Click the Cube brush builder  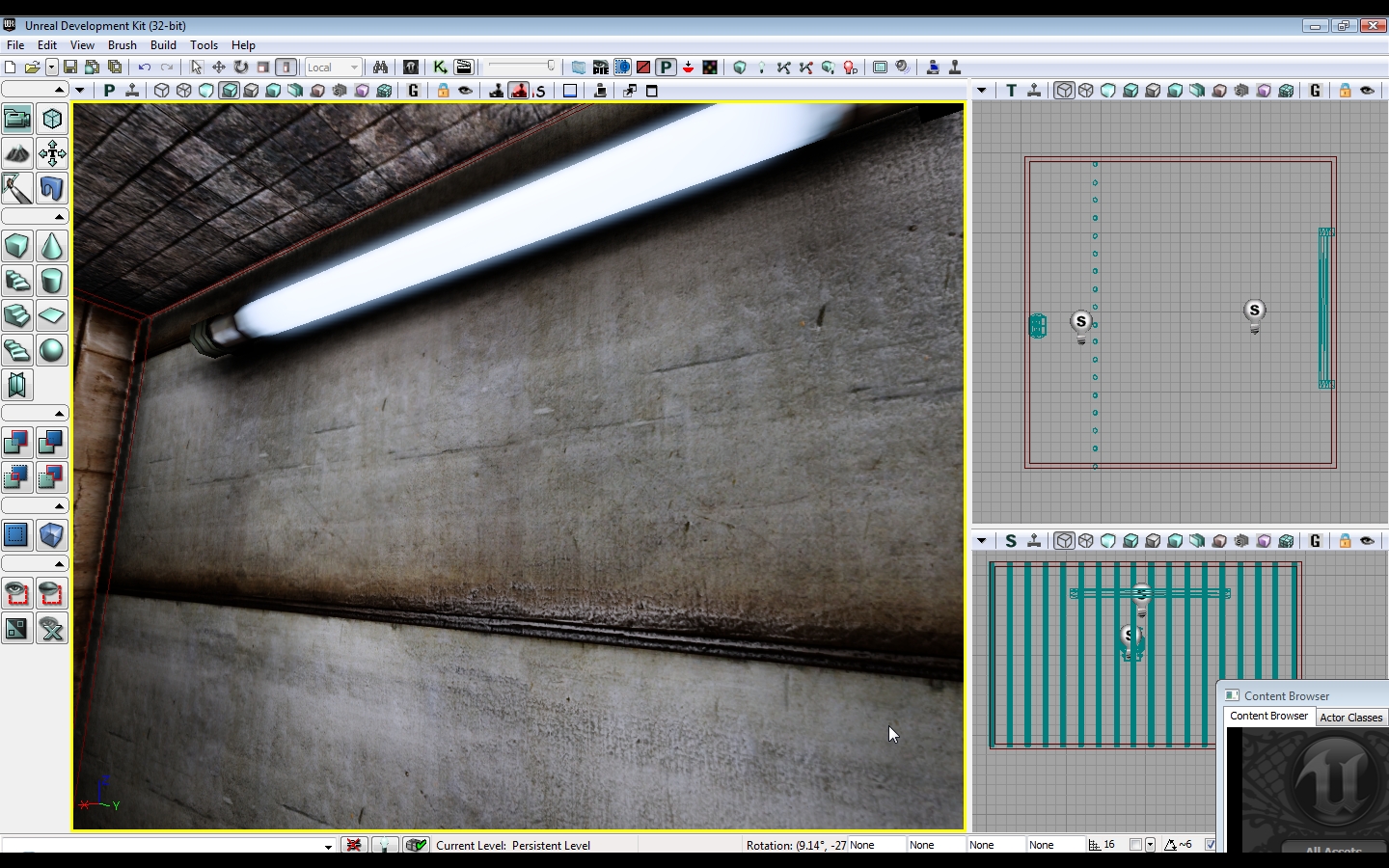point(17,246)
